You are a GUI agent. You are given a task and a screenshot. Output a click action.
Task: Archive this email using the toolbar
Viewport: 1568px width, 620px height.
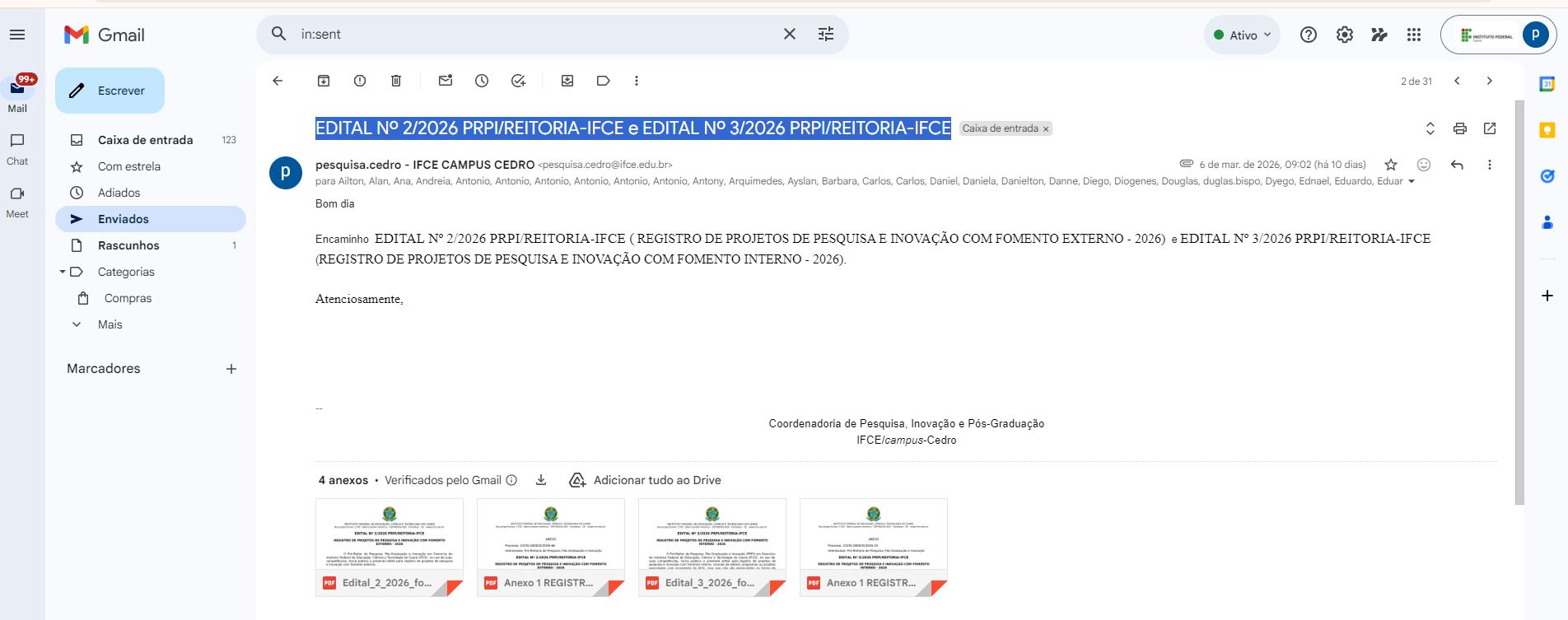tap(324, 81)
